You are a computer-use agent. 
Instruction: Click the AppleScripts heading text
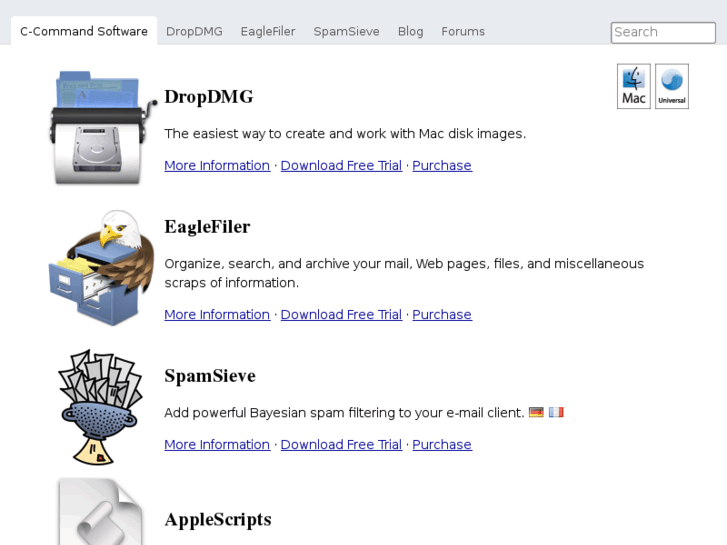[x=218, y=520]
